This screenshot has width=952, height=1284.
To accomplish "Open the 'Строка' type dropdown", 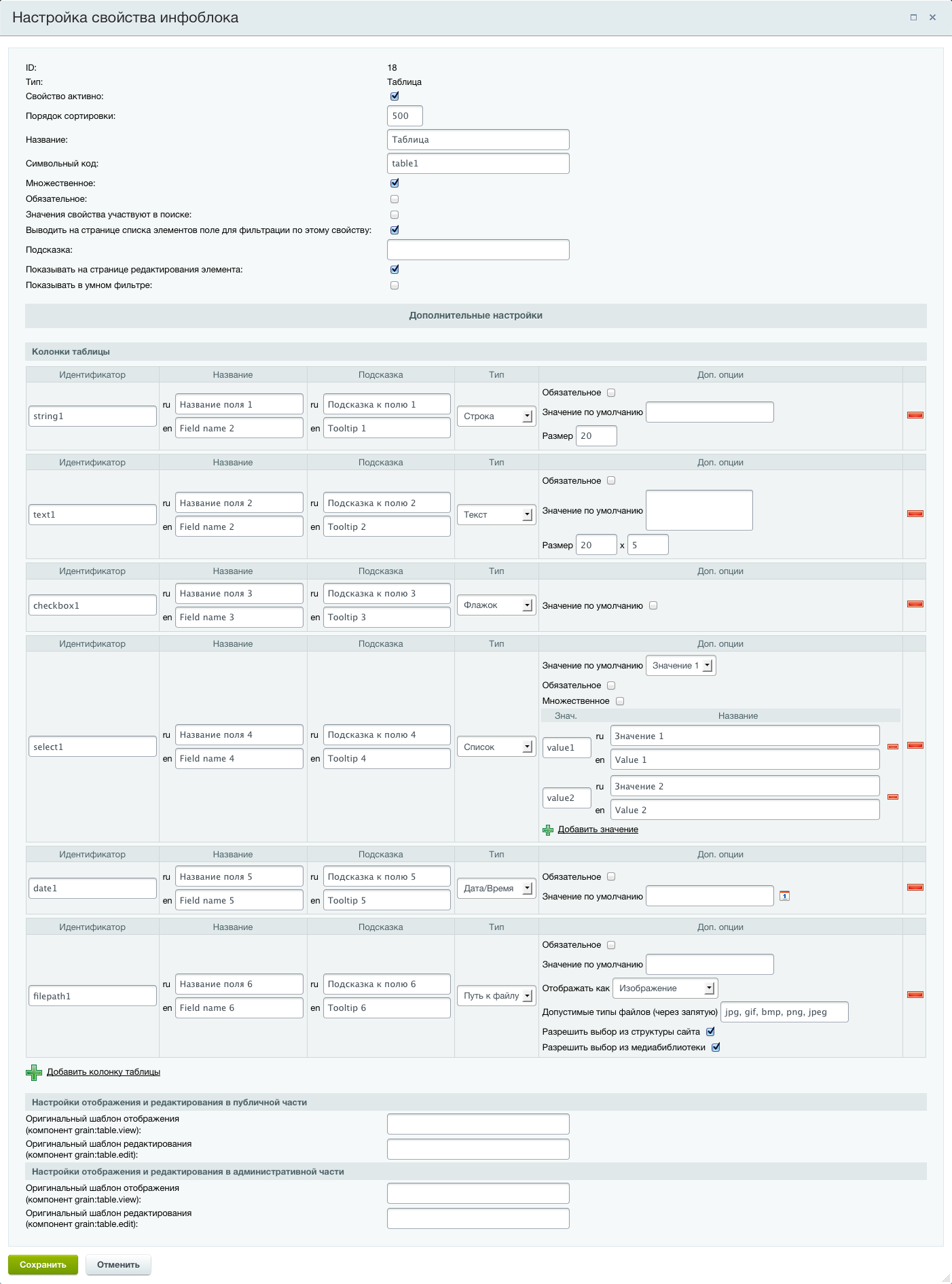I will click(496, 416).
